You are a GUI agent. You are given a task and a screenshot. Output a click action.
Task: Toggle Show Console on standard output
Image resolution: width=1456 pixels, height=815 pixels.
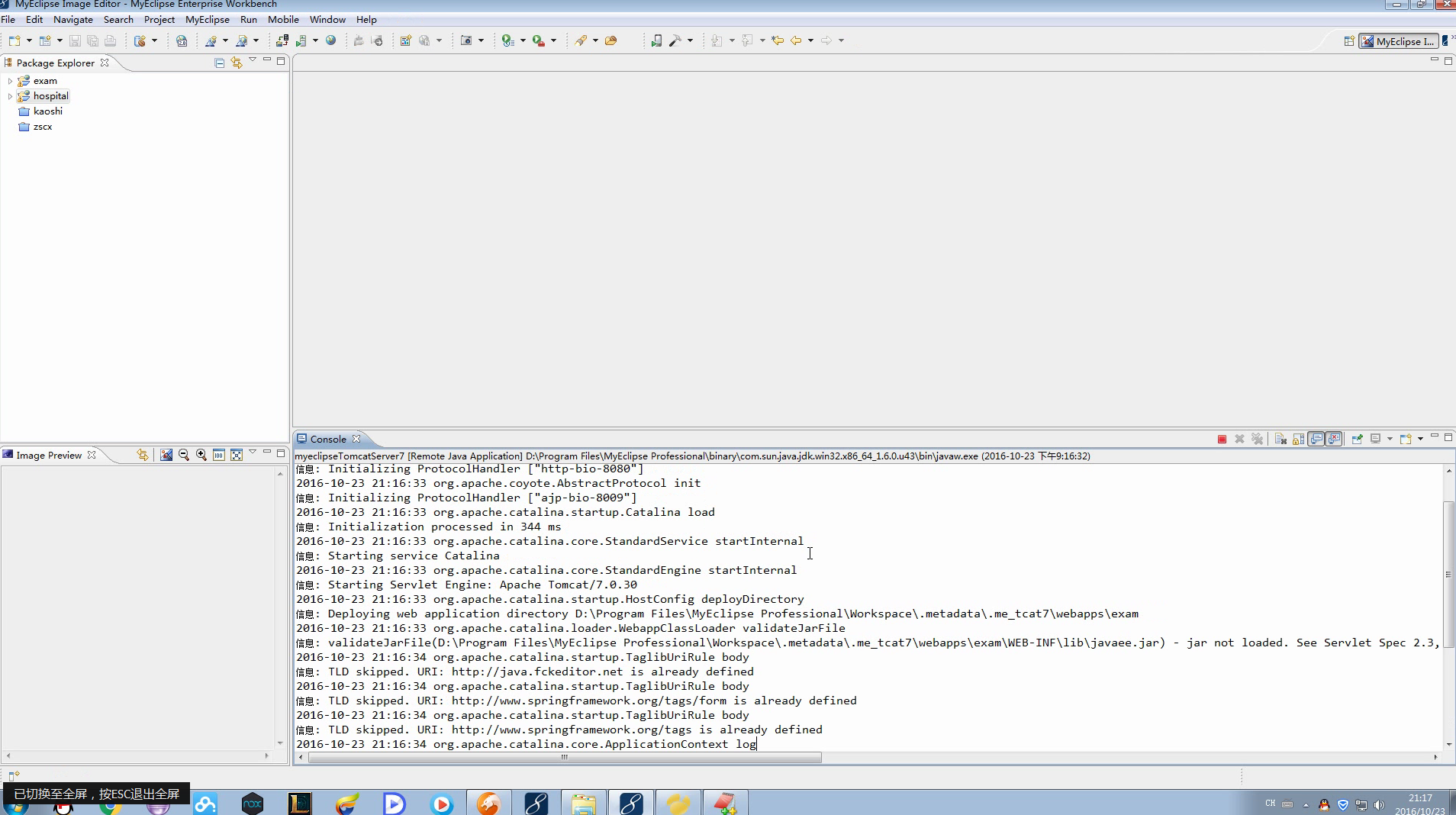point(1316,439)
